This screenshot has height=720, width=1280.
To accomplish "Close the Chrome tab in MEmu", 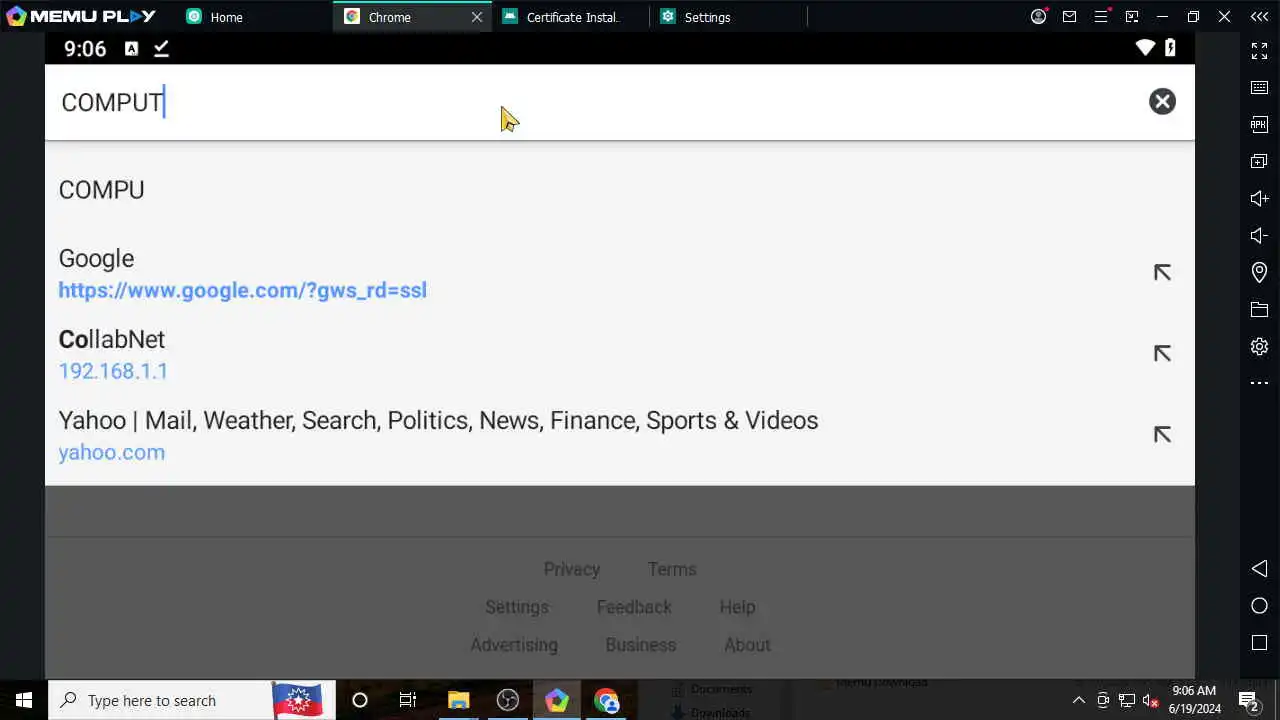I will click(477, 17).
